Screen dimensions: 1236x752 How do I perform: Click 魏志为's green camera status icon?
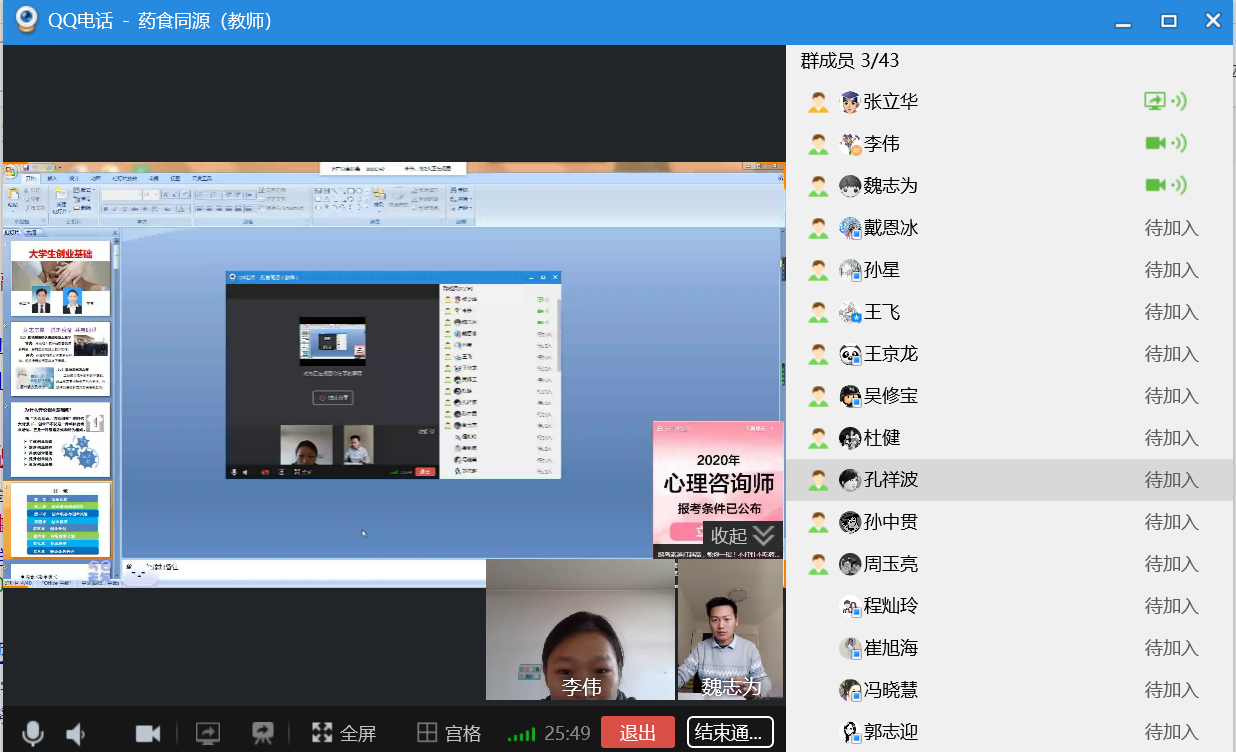[1155, 185]
